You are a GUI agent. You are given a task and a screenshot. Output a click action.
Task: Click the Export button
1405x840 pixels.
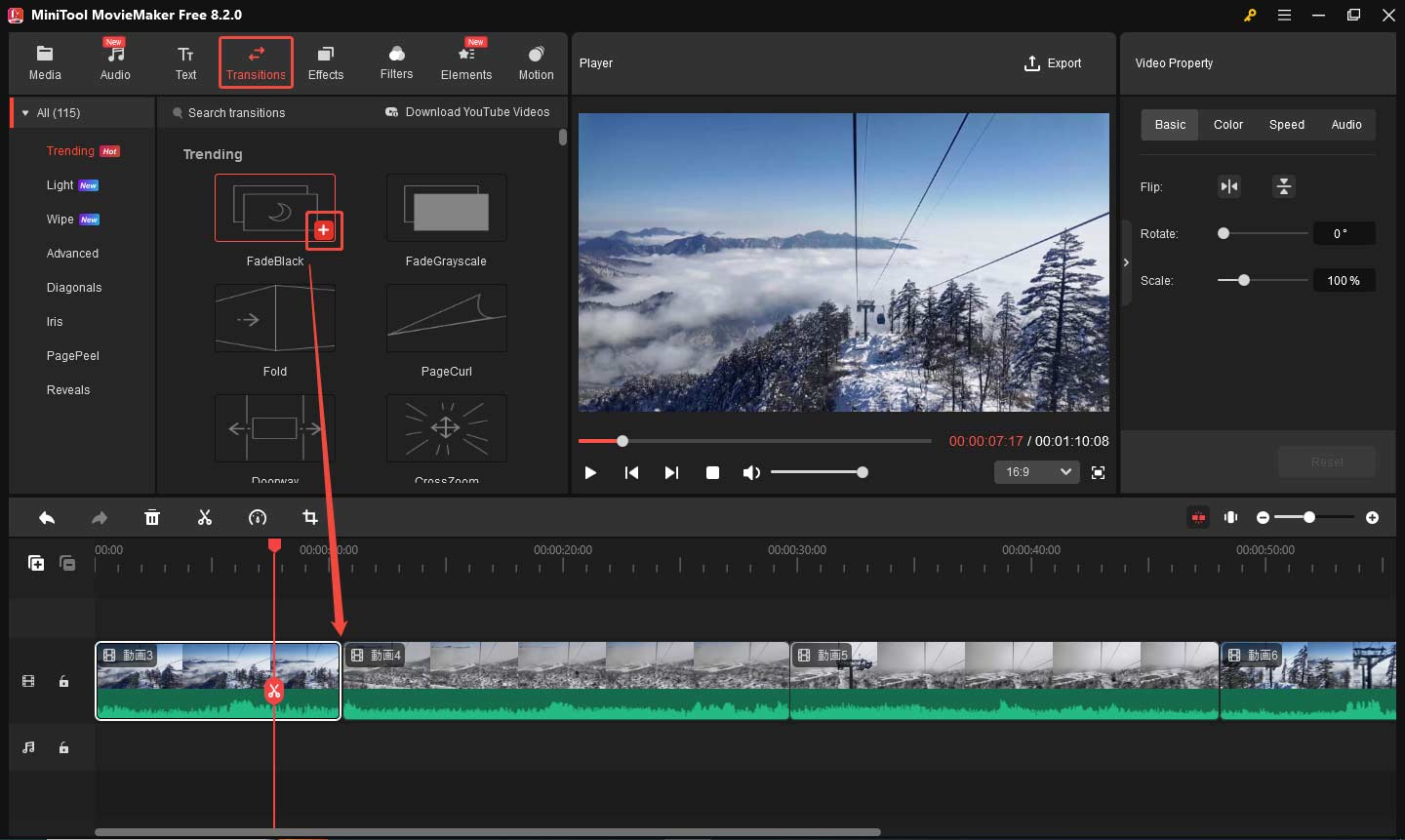1053,63
